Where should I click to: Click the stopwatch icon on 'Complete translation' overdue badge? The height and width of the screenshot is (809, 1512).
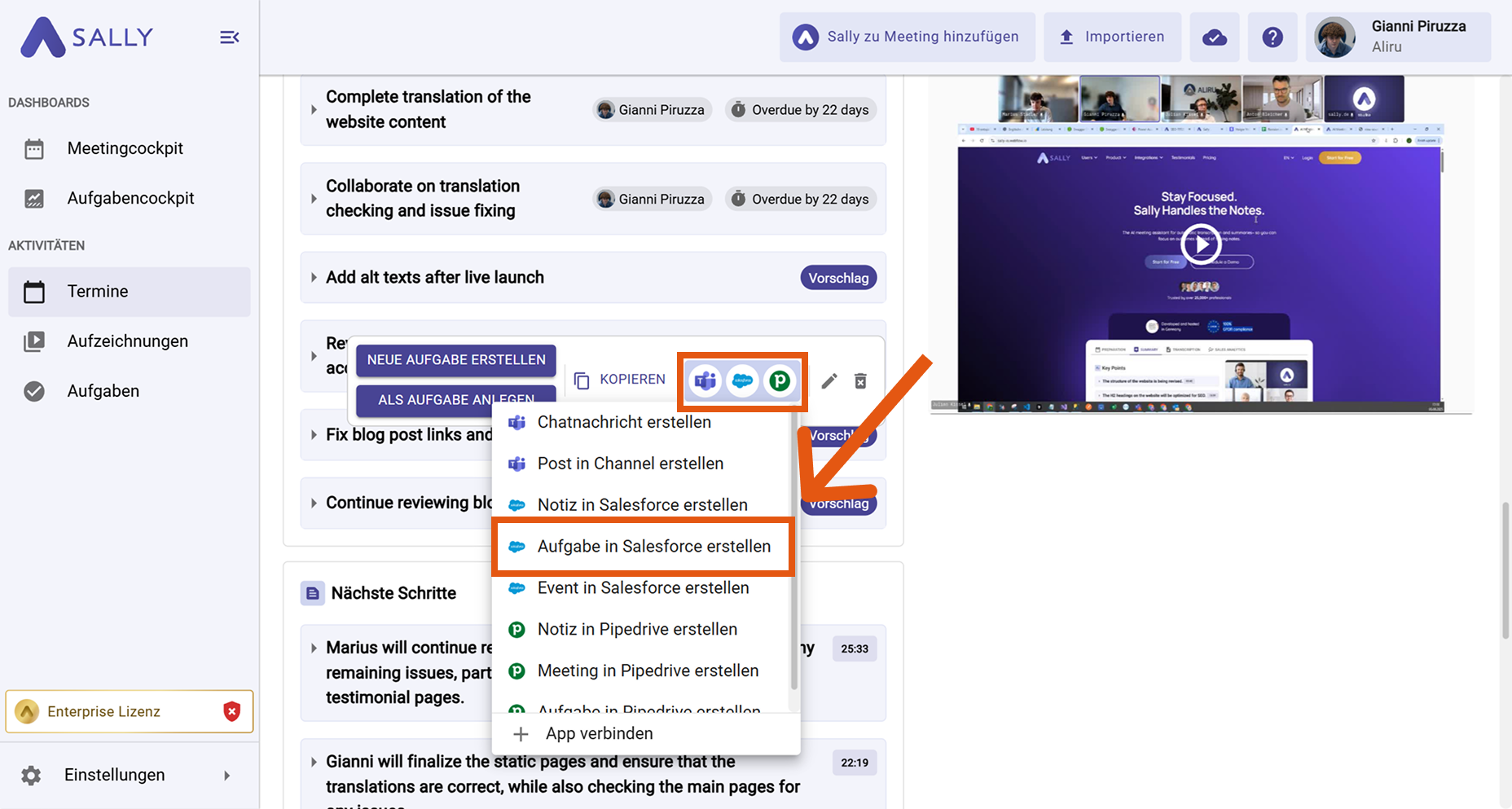[x=738, y=110]
